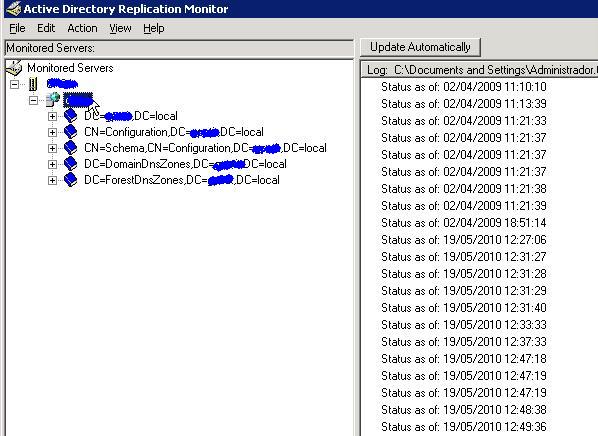Click the Monitored Servers root icon

point(14,68)
